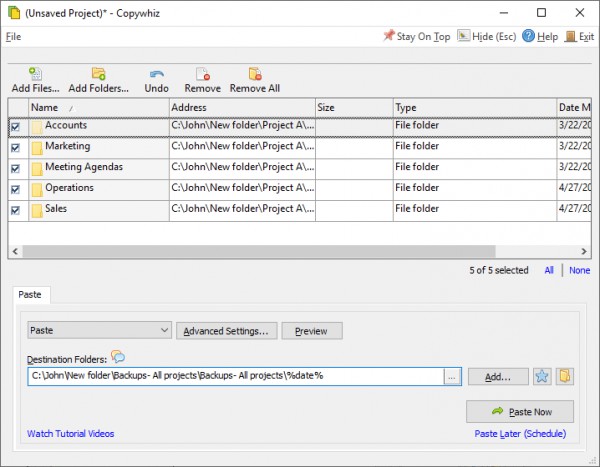The height and width of the screenshot is (467, 600).
Task: Select the Meeting Agendas name text
Action: 84,167
